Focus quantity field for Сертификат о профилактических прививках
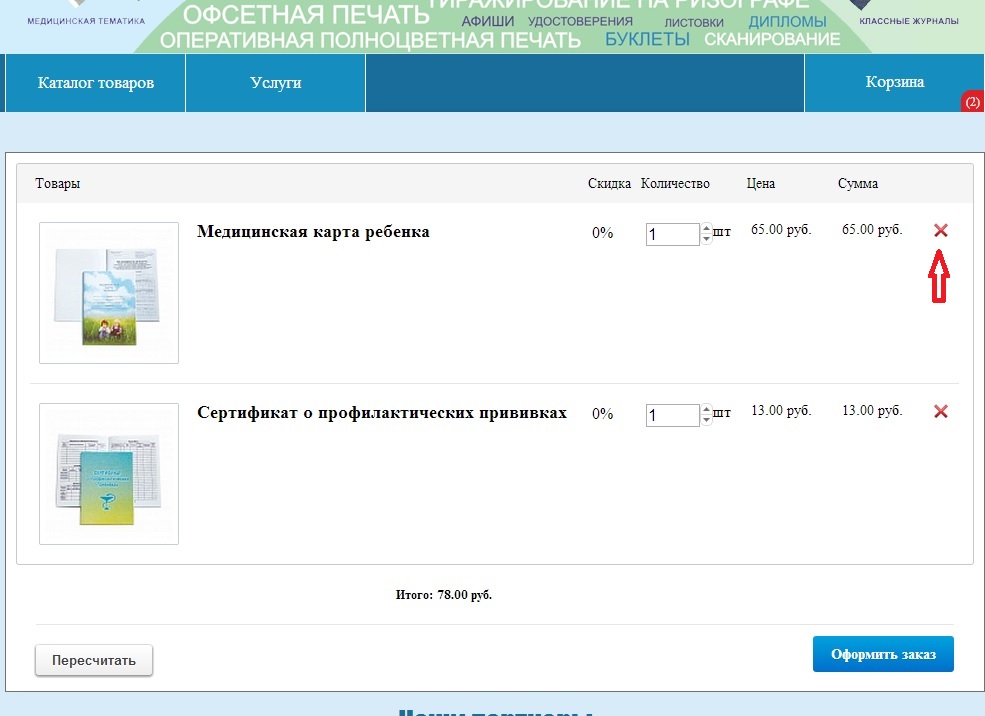The image size is (985, 716). (672, 415)
